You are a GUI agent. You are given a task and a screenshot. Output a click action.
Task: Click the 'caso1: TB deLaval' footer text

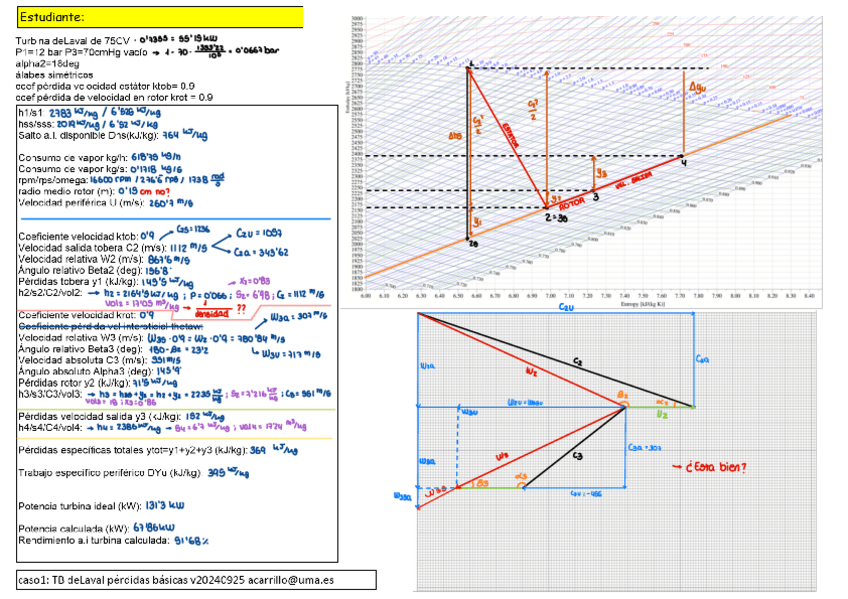pyautogui.click(x=61, y=581)
